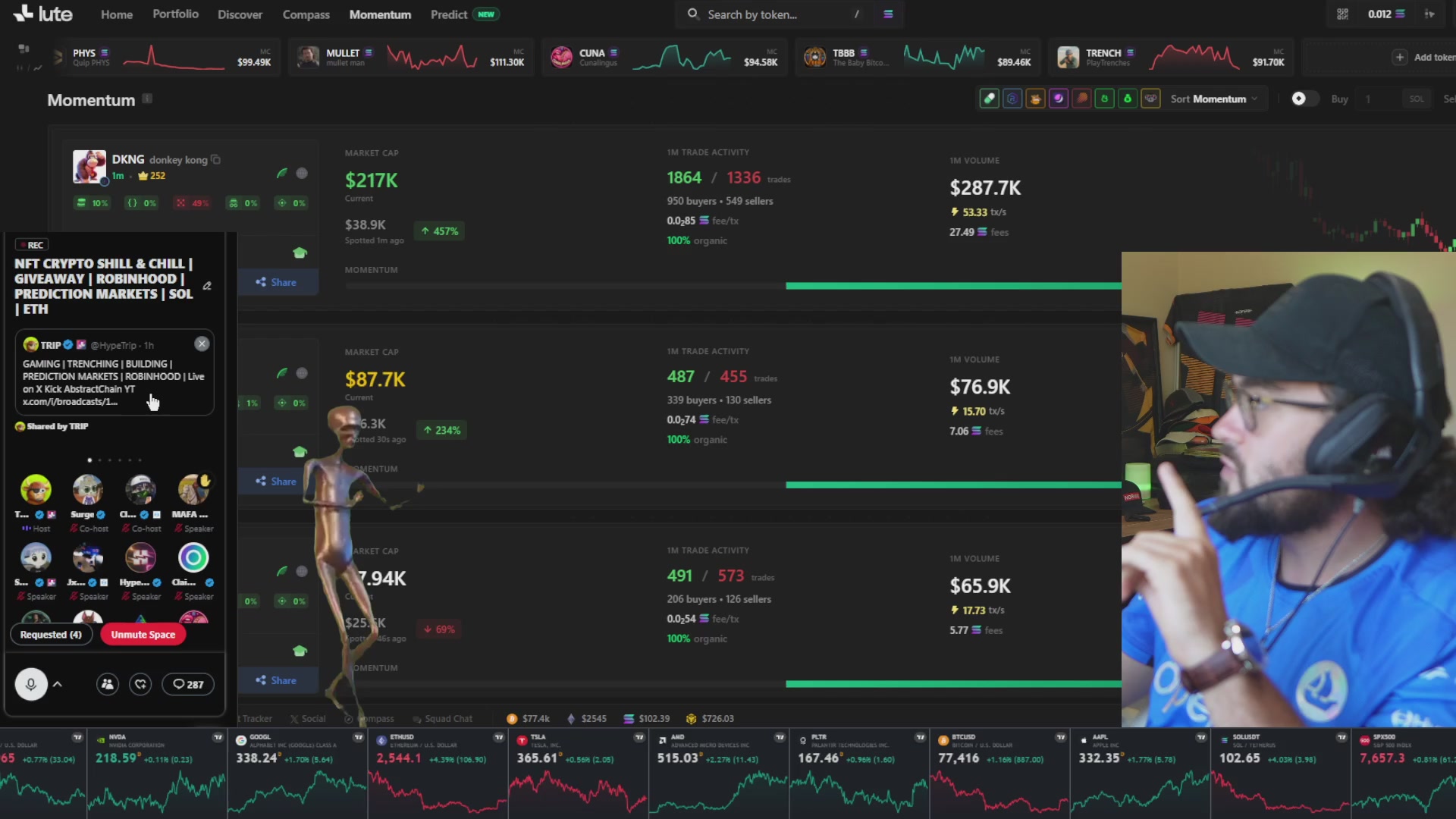Select the Momentum tab

(380, 14)
